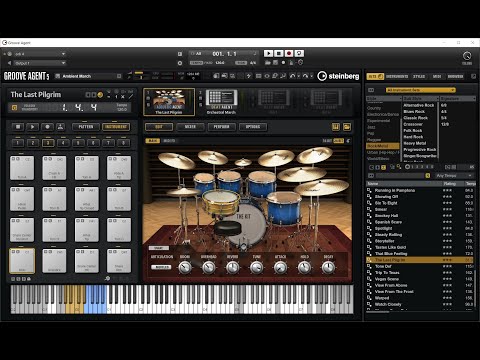
Task: Open the Ambient March preset selector
Action: [89, 76]
